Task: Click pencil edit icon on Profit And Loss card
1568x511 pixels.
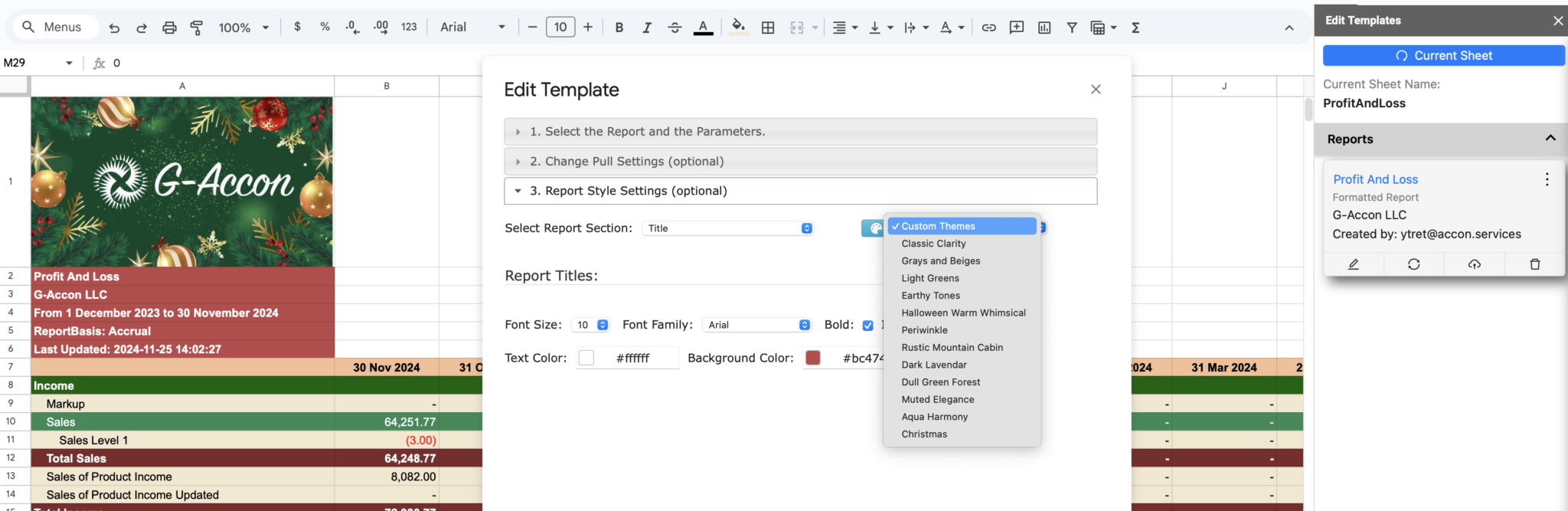Action: point(1354,264)
